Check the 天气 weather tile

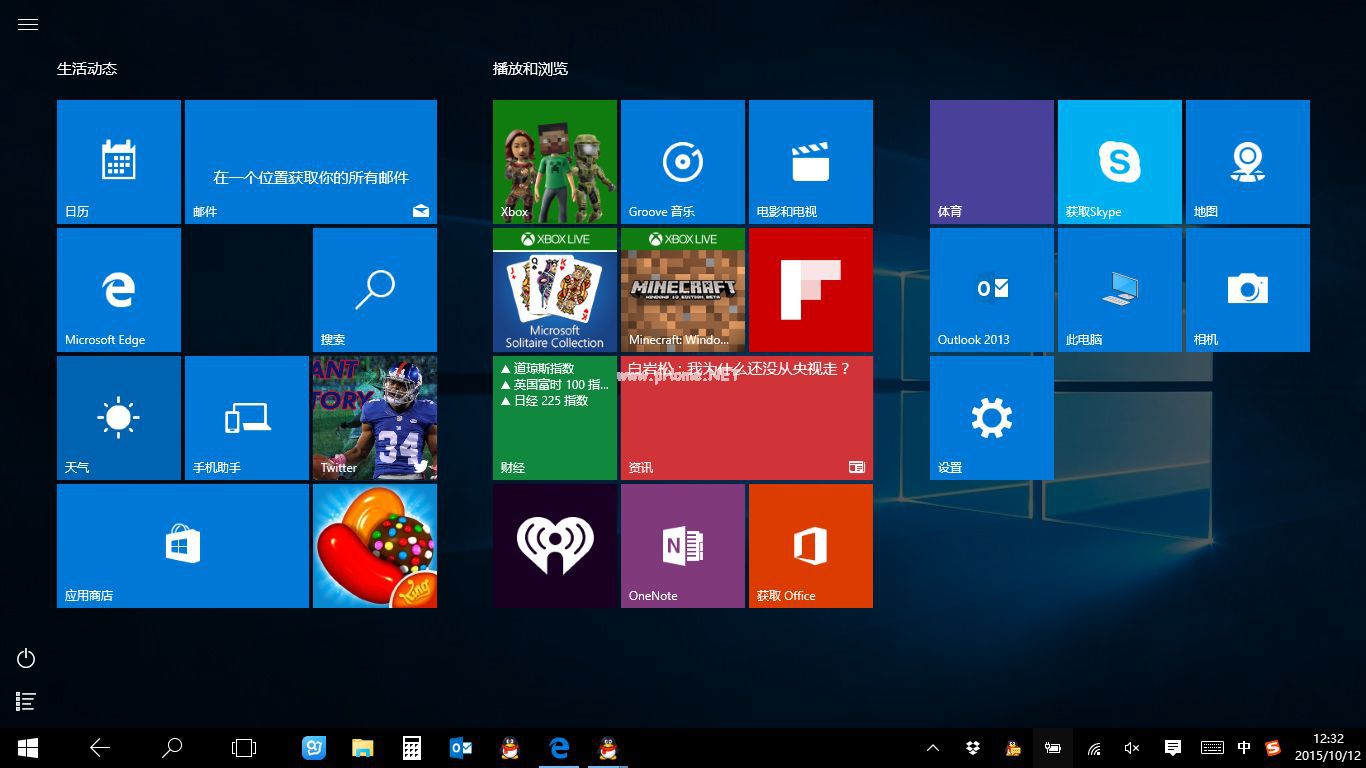point(118,417)
